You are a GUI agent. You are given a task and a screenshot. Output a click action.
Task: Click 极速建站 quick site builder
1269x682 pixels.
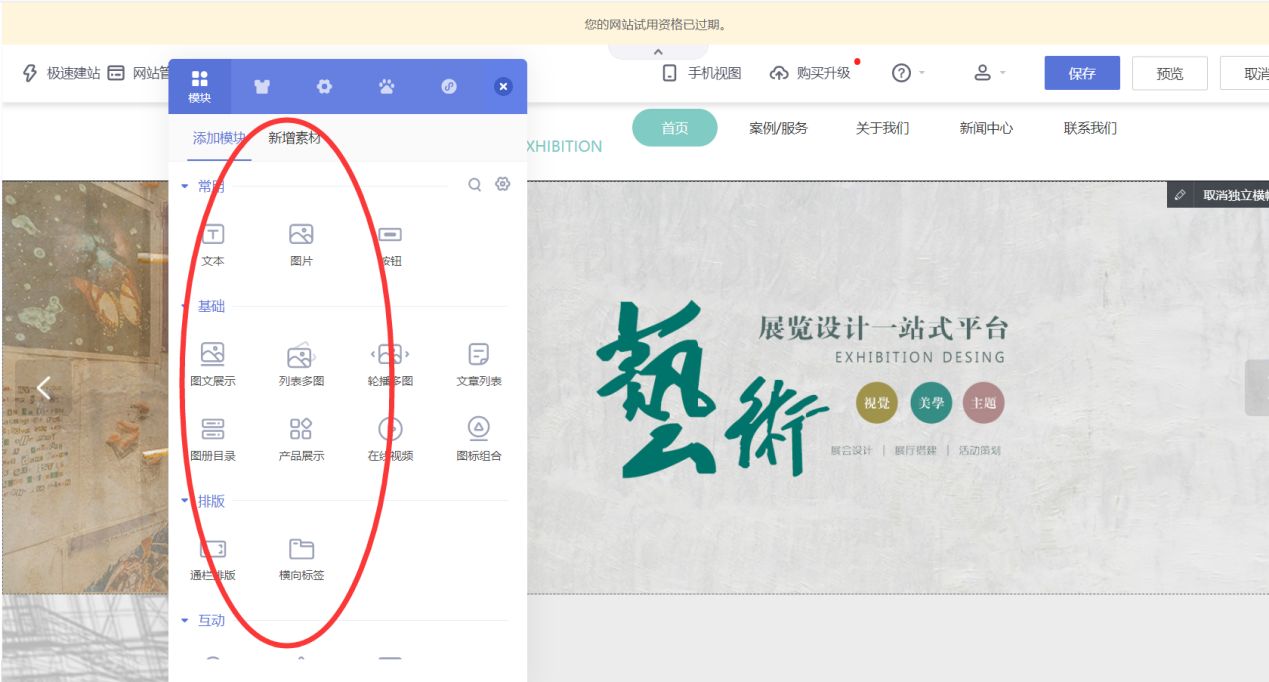point(61,73)
